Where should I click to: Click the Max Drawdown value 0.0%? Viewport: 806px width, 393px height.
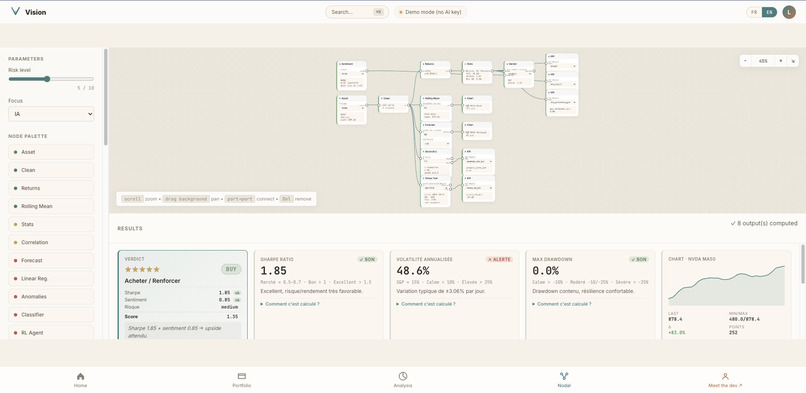(545, 271)
